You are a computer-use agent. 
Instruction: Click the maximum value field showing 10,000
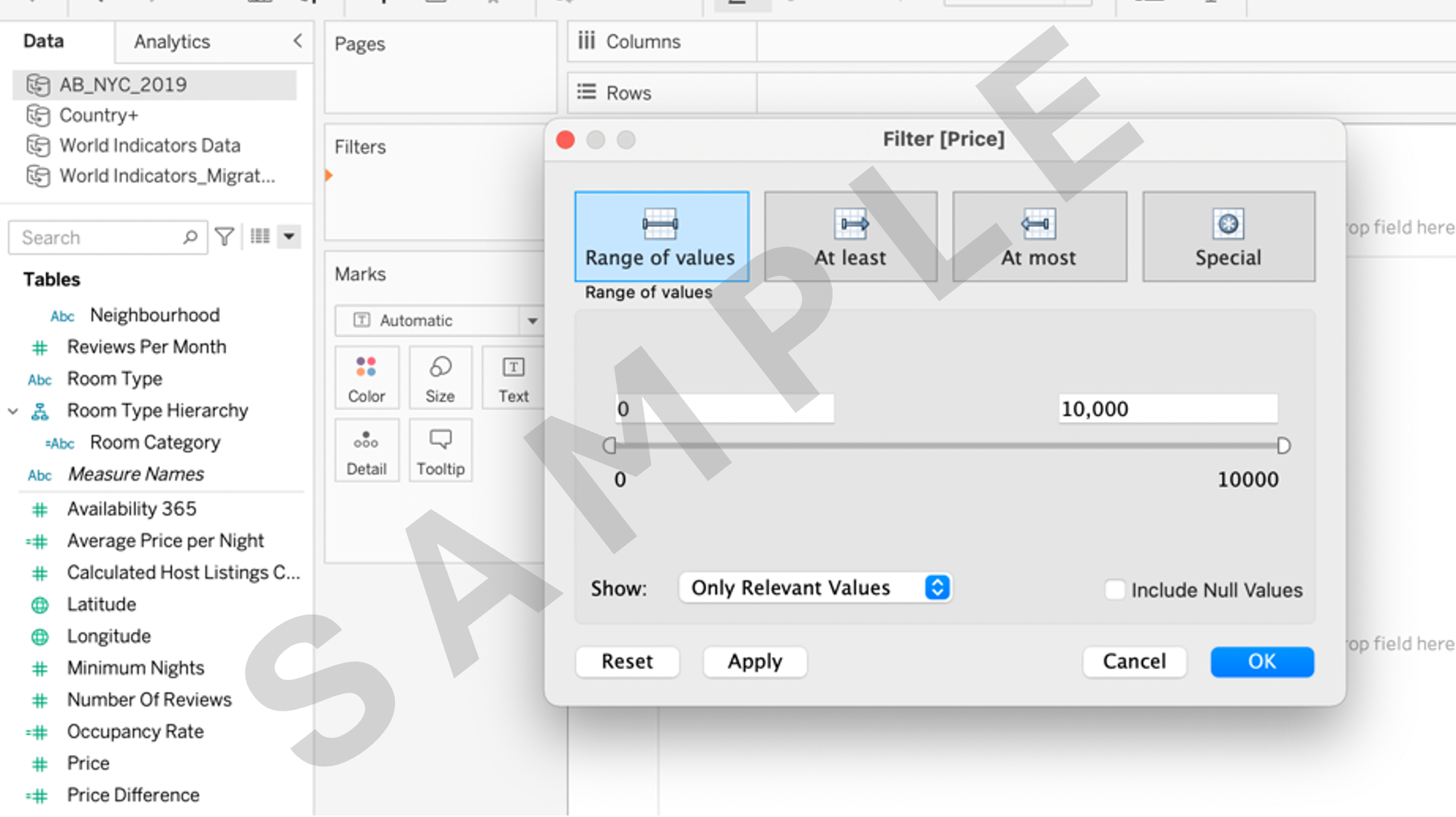click(1167, 409)
